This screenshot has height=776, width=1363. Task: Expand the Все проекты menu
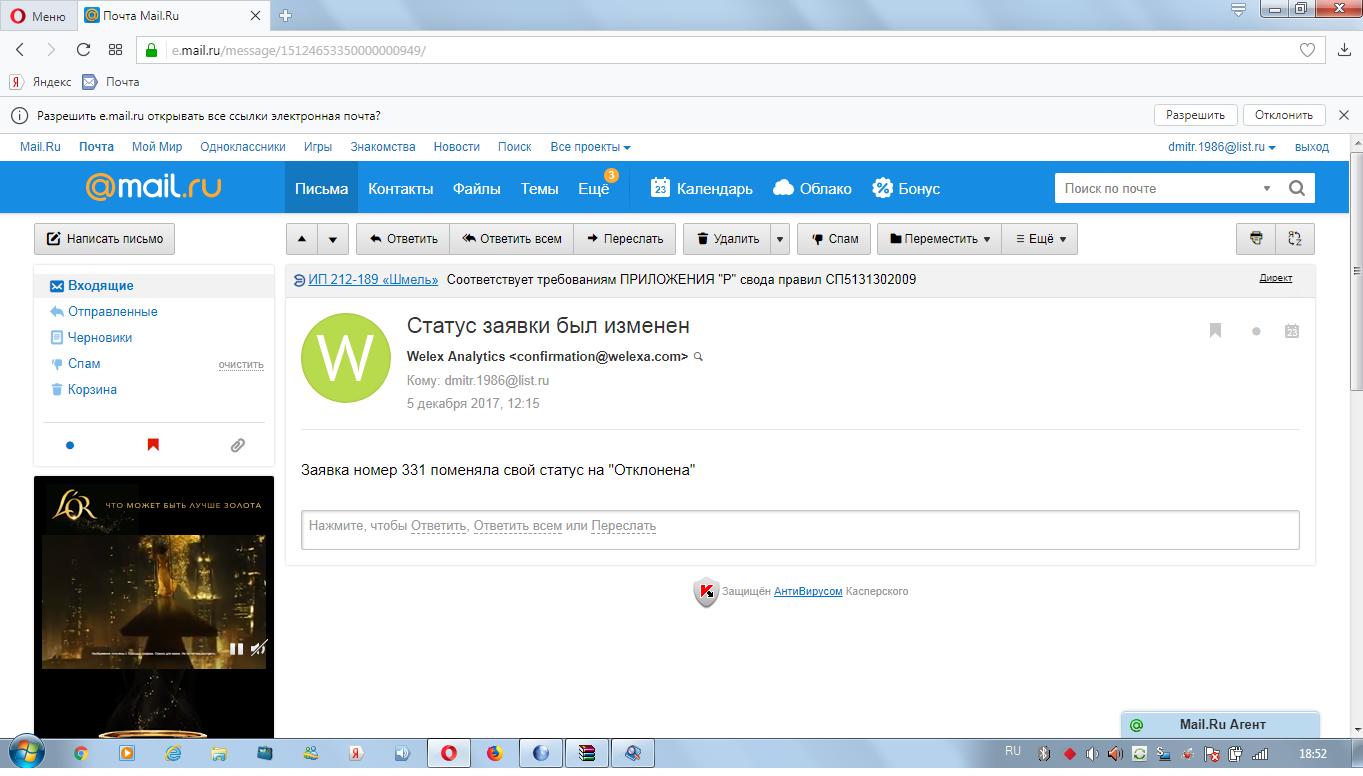coord(590,147)
